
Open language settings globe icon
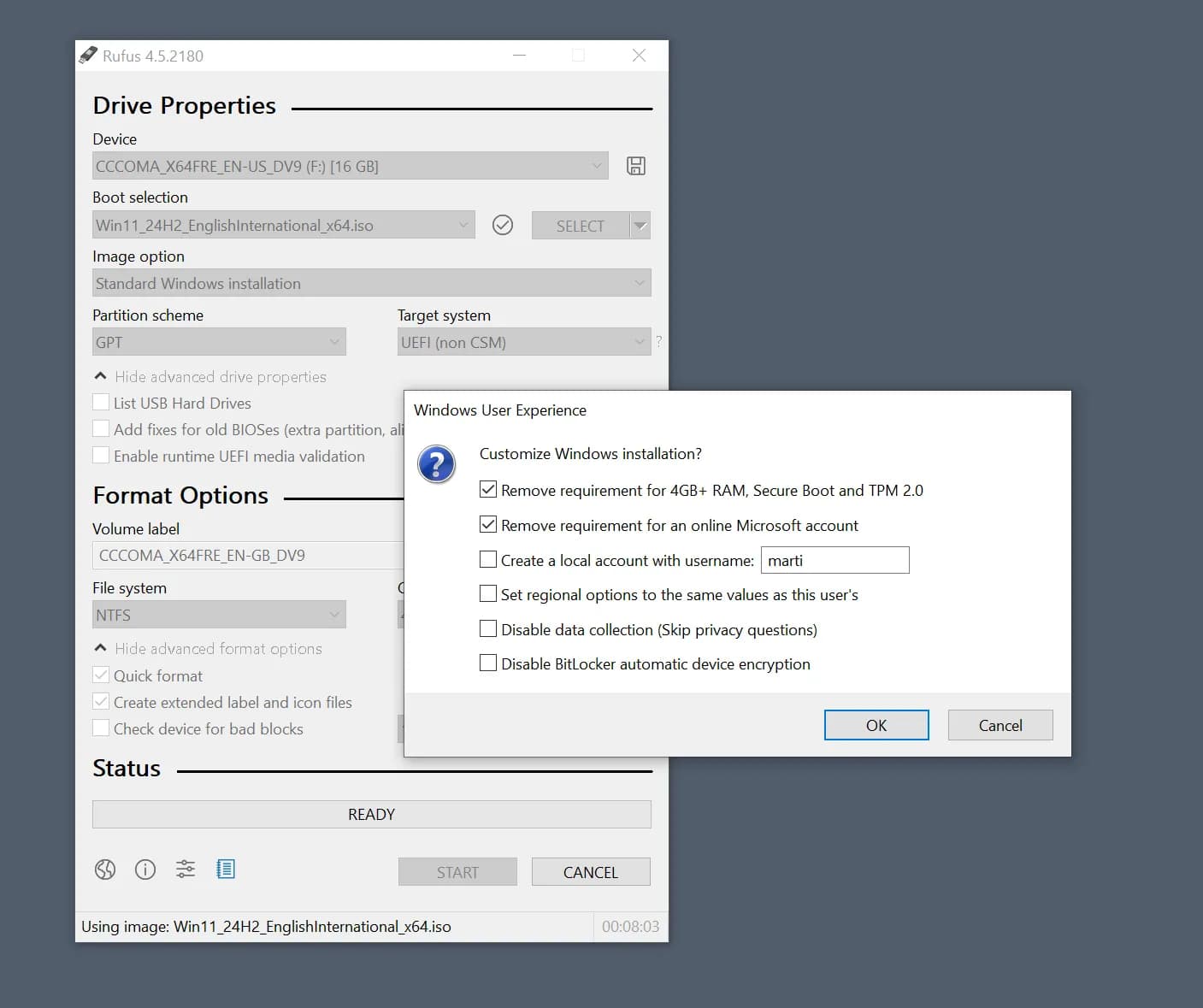[x=105, y=869]
